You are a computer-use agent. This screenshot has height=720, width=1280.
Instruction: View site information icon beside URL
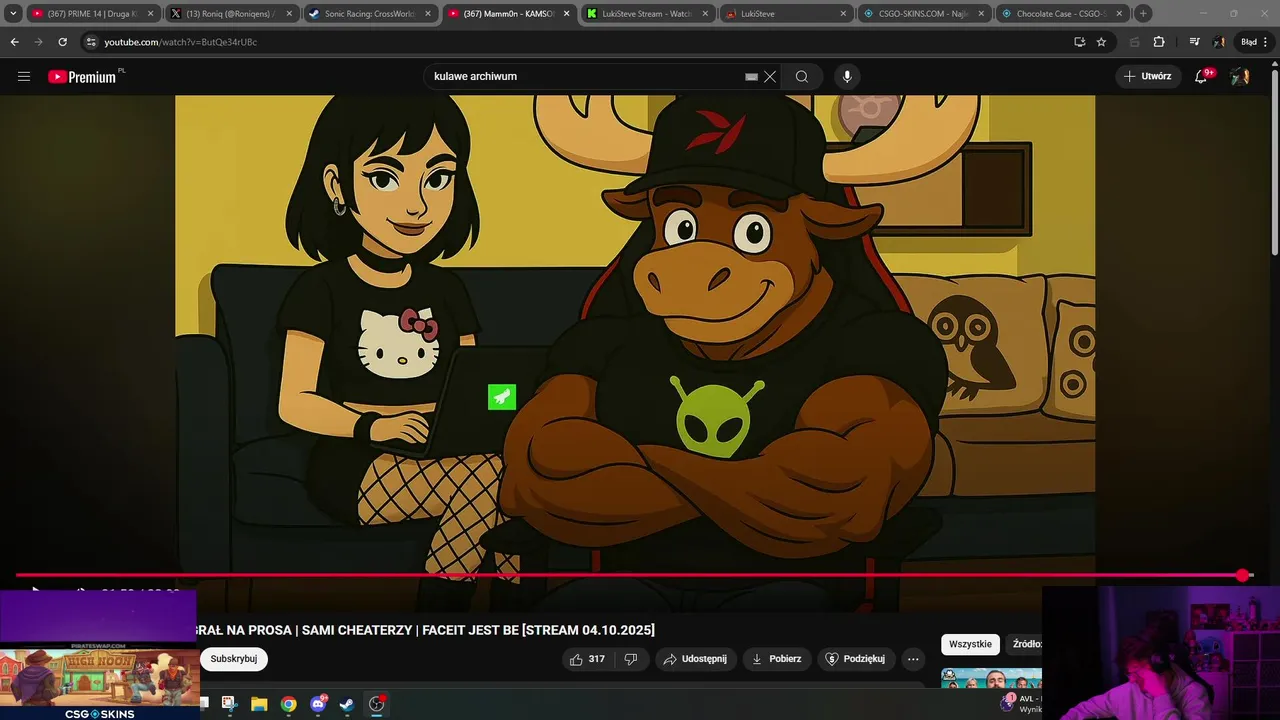[x=91, y=42]
